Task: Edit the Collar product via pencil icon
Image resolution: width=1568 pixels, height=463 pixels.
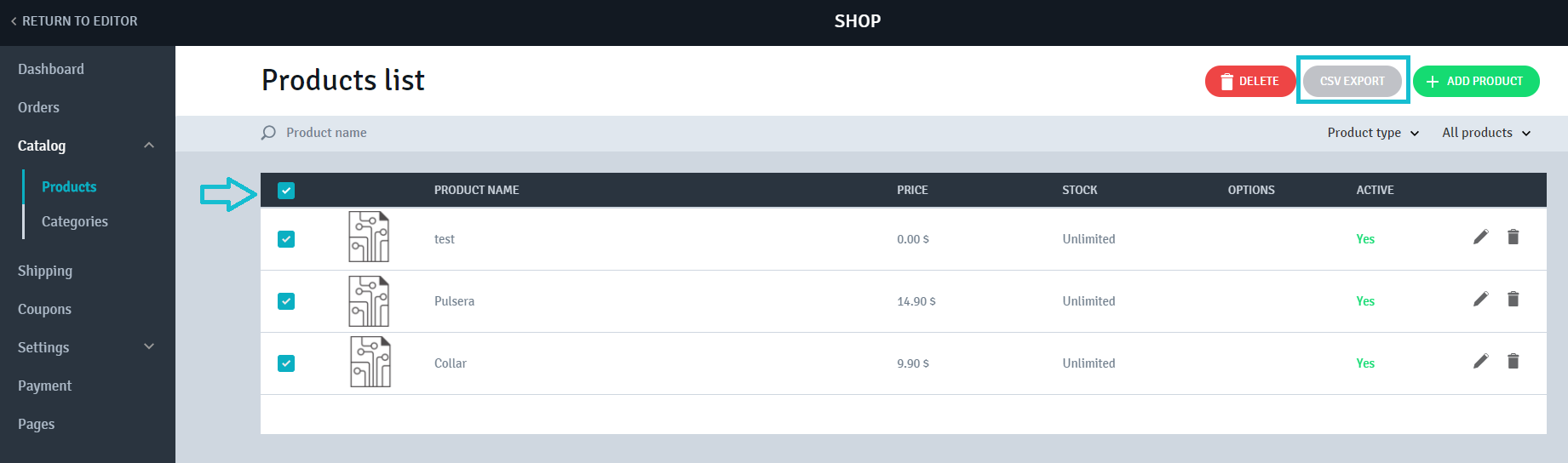Action: click(x=1481, y=361)
